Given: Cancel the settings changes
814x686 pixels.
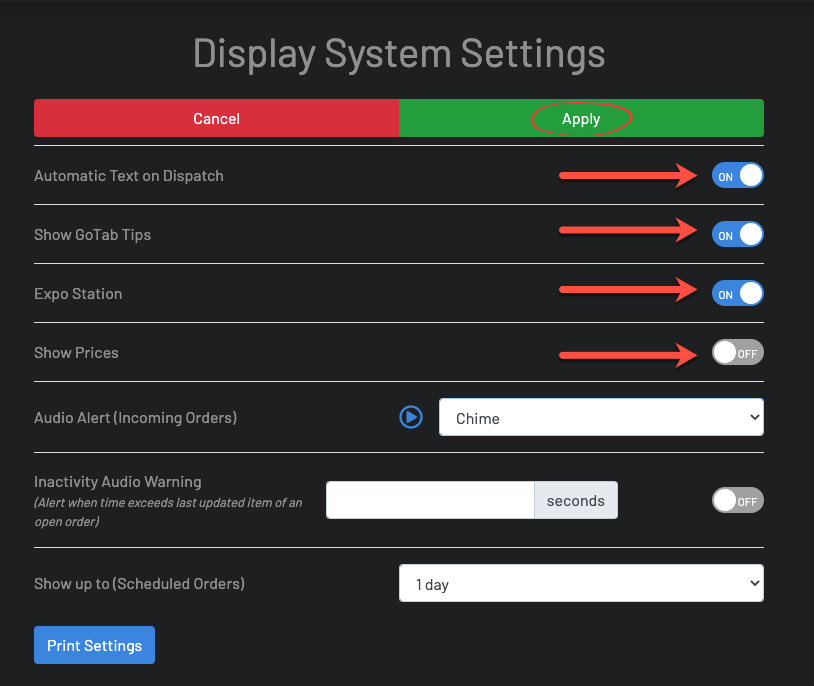Looking at the screenshot, I should [216, 118].
